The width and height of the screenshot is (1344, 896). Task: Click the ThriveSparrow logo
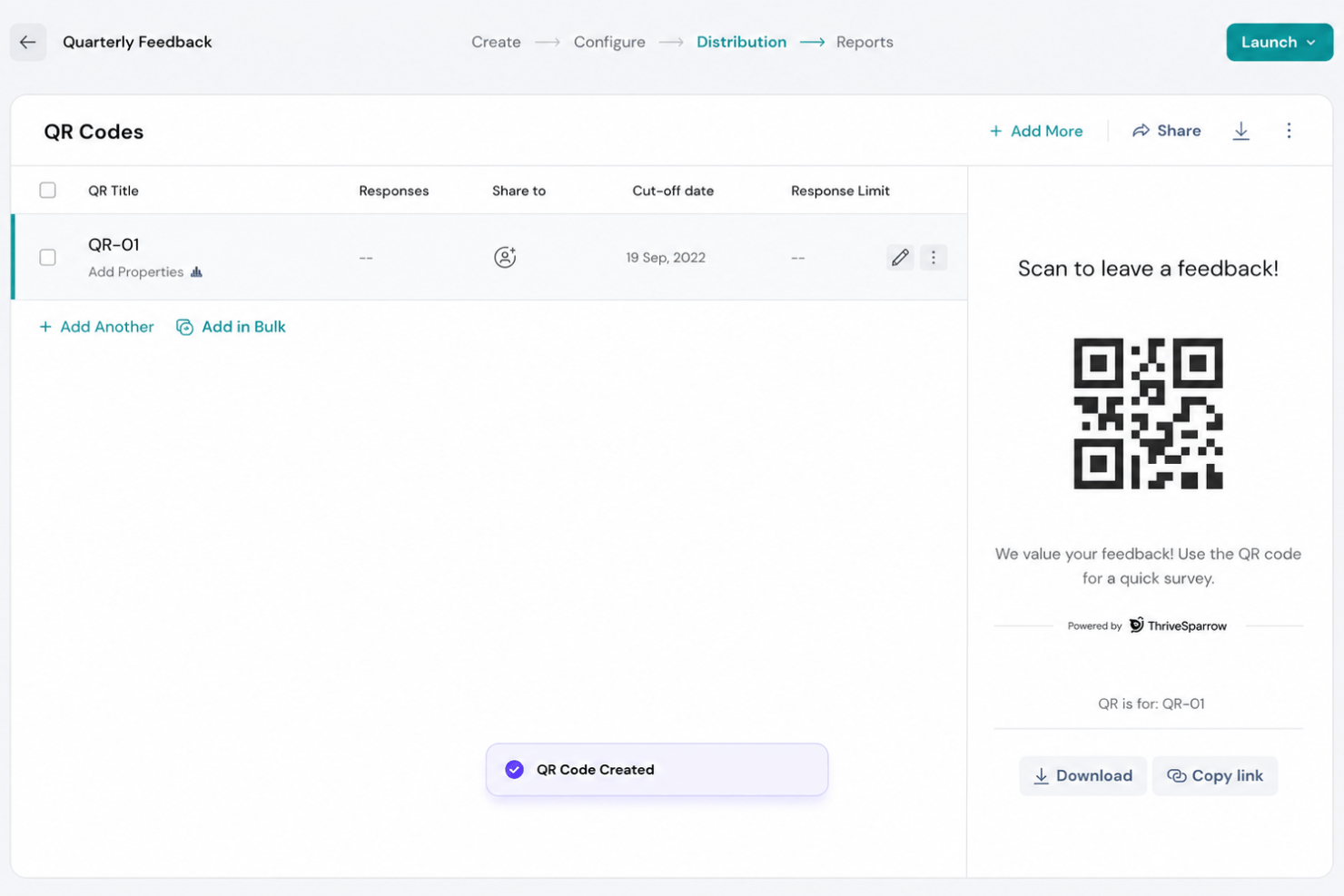click(1178, 625)
